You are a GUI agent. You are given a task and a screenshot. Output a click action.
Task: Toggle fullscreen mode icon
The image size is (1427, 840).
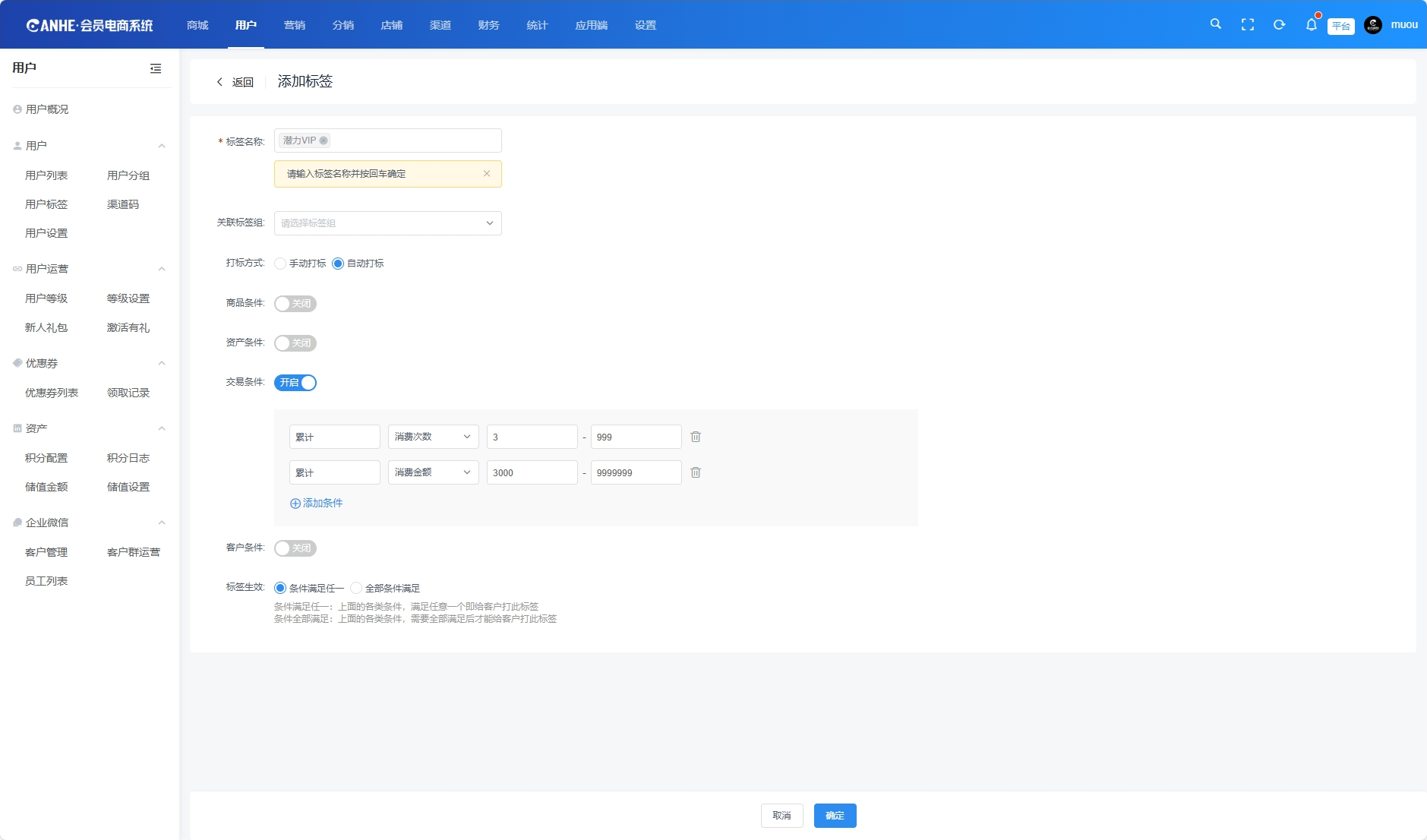[1247, 24]
